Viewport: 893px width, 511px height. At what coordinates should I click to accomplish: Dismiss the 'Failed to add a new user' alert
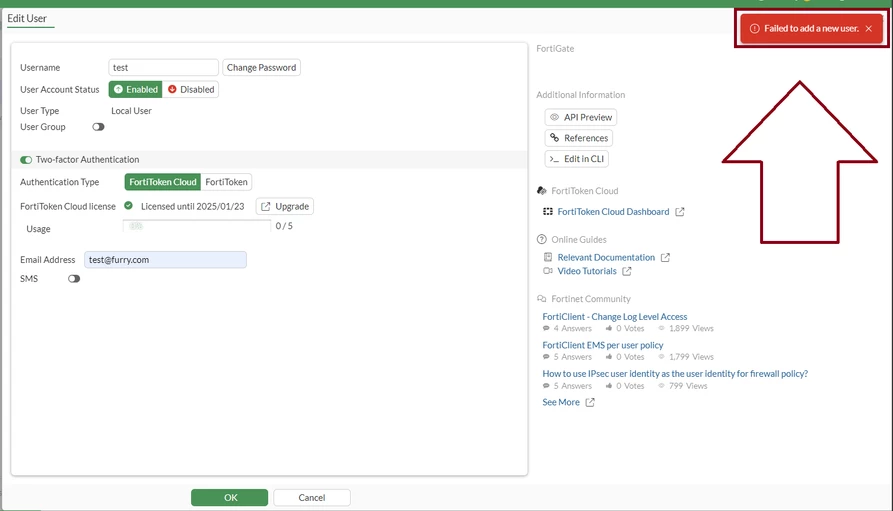pos(869,28)
